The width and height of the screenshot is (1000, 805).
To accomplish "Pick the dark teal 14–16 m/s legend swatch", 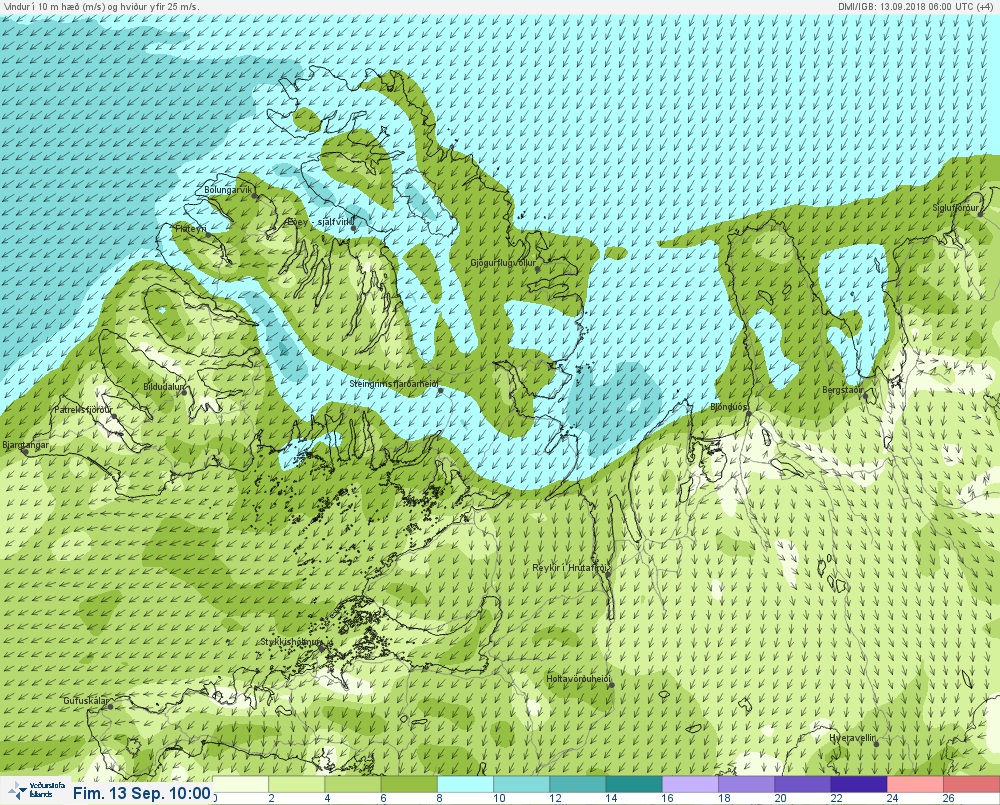I will coord(634,784).
